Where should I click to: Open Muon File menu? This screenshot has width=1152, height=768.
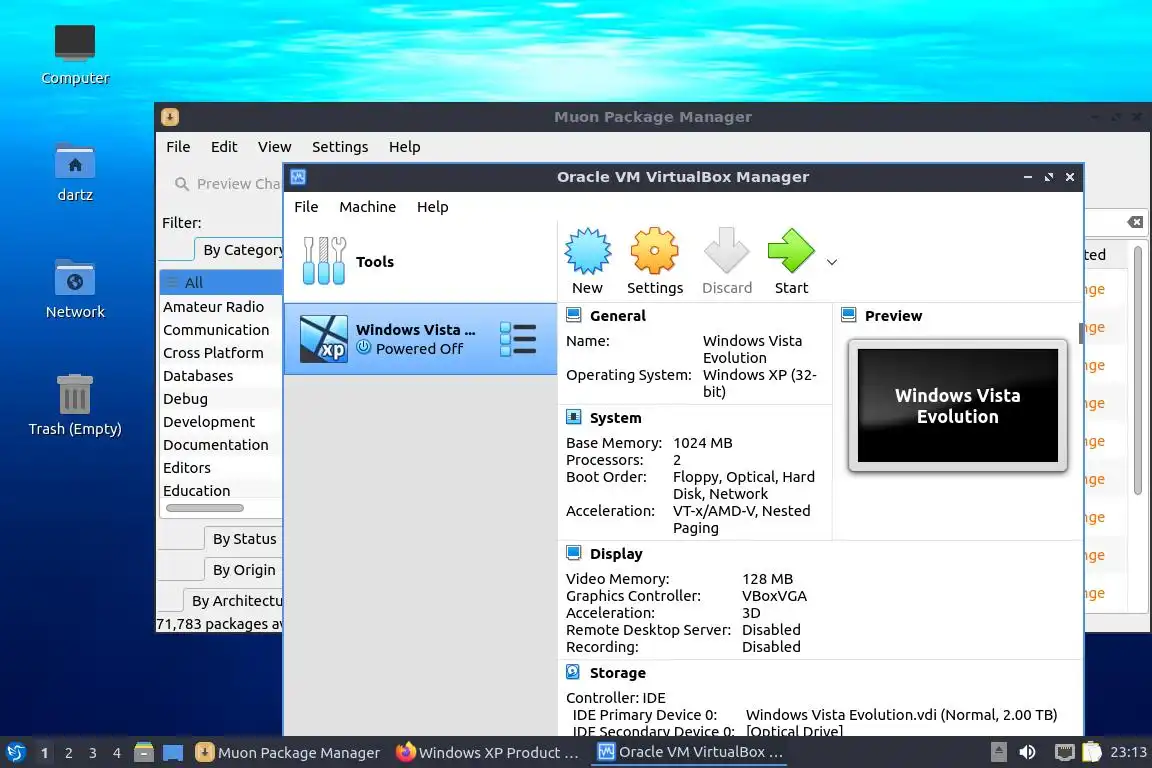click(178, 147)
